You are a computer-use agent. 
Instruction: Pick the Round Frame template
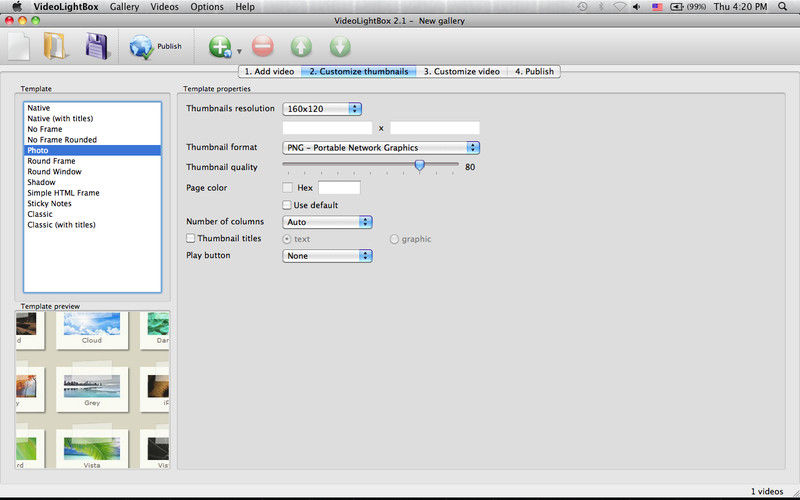click(92, 161)
